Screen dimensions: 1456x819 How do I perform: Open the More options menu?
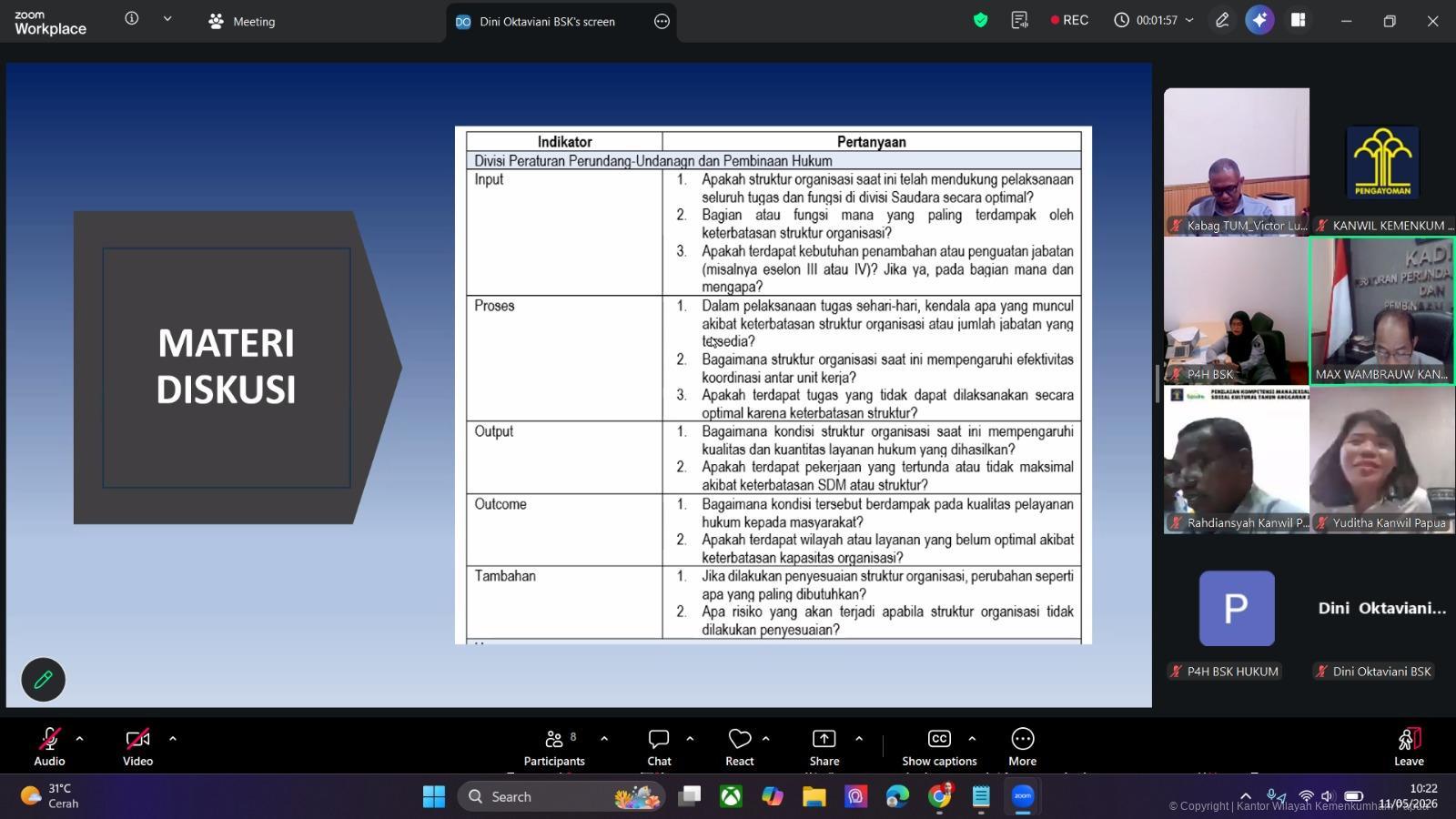tap(1022, 747)
